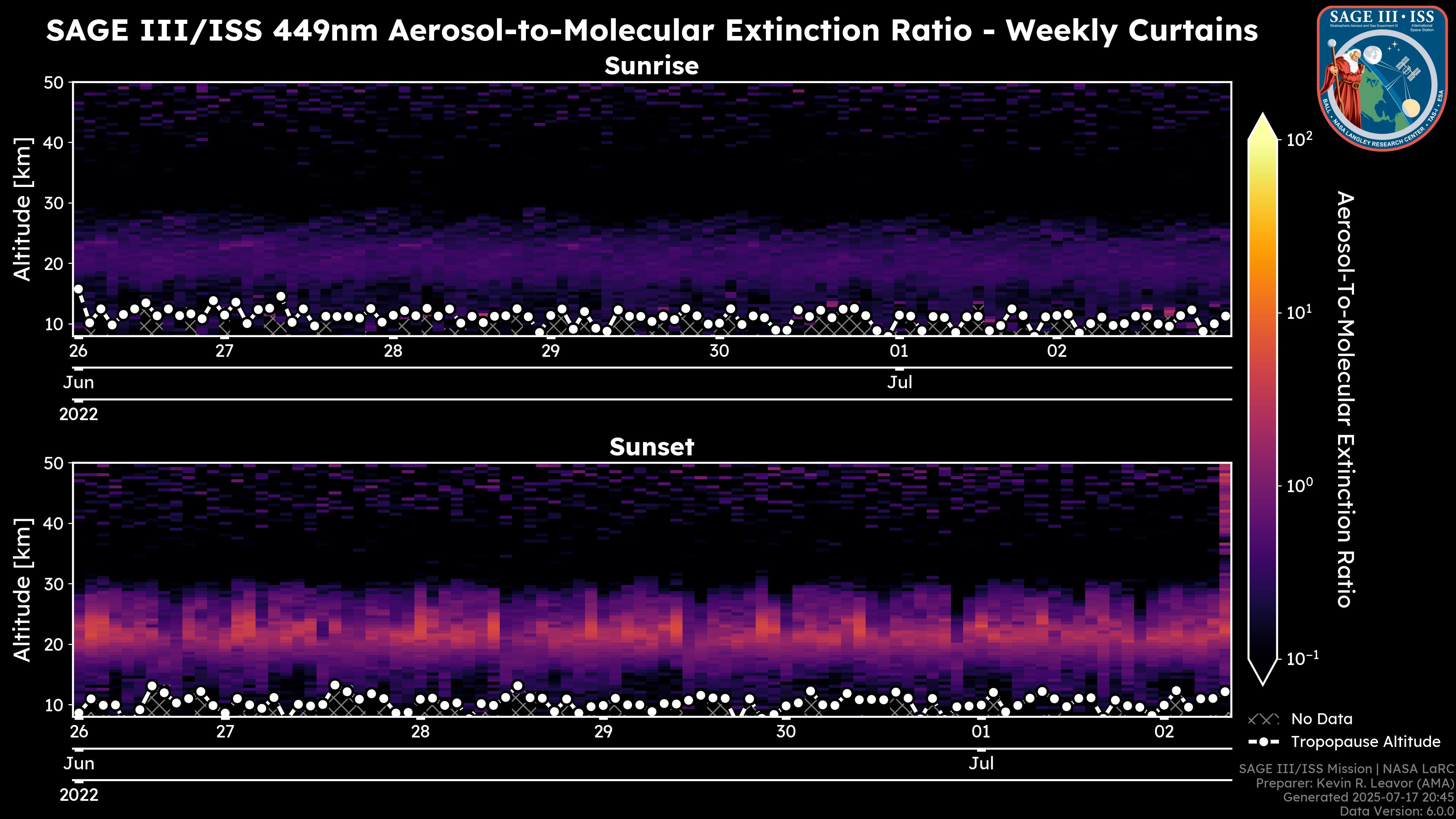Screen dimensions: 1456x819
Task: Click the Tropopause Altitude legend marker icon
Action: pos(1263,742)
